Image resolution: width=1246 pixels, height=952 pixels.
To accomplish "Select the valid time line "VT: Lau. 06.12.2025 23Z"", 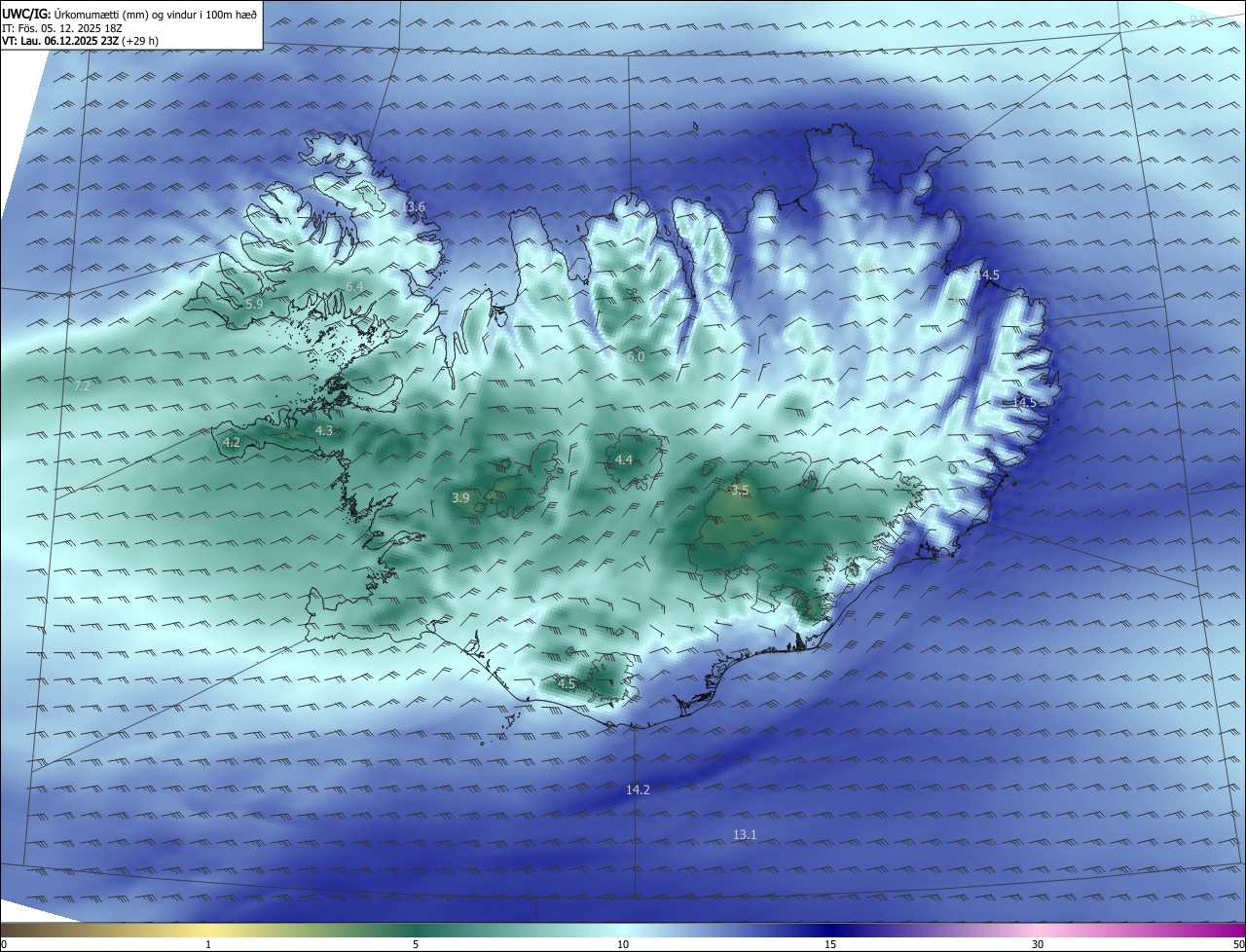I will [x=62, y=41].
